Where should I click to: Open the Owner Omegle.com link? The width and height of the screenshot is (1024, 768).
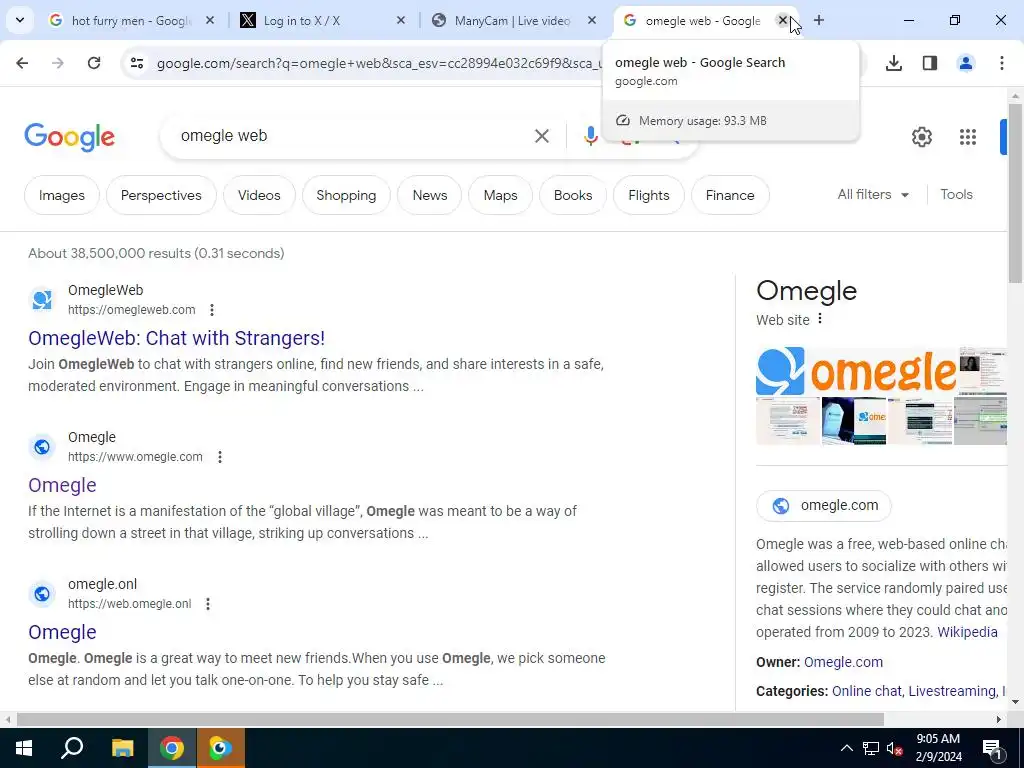[x=843, y=662]
